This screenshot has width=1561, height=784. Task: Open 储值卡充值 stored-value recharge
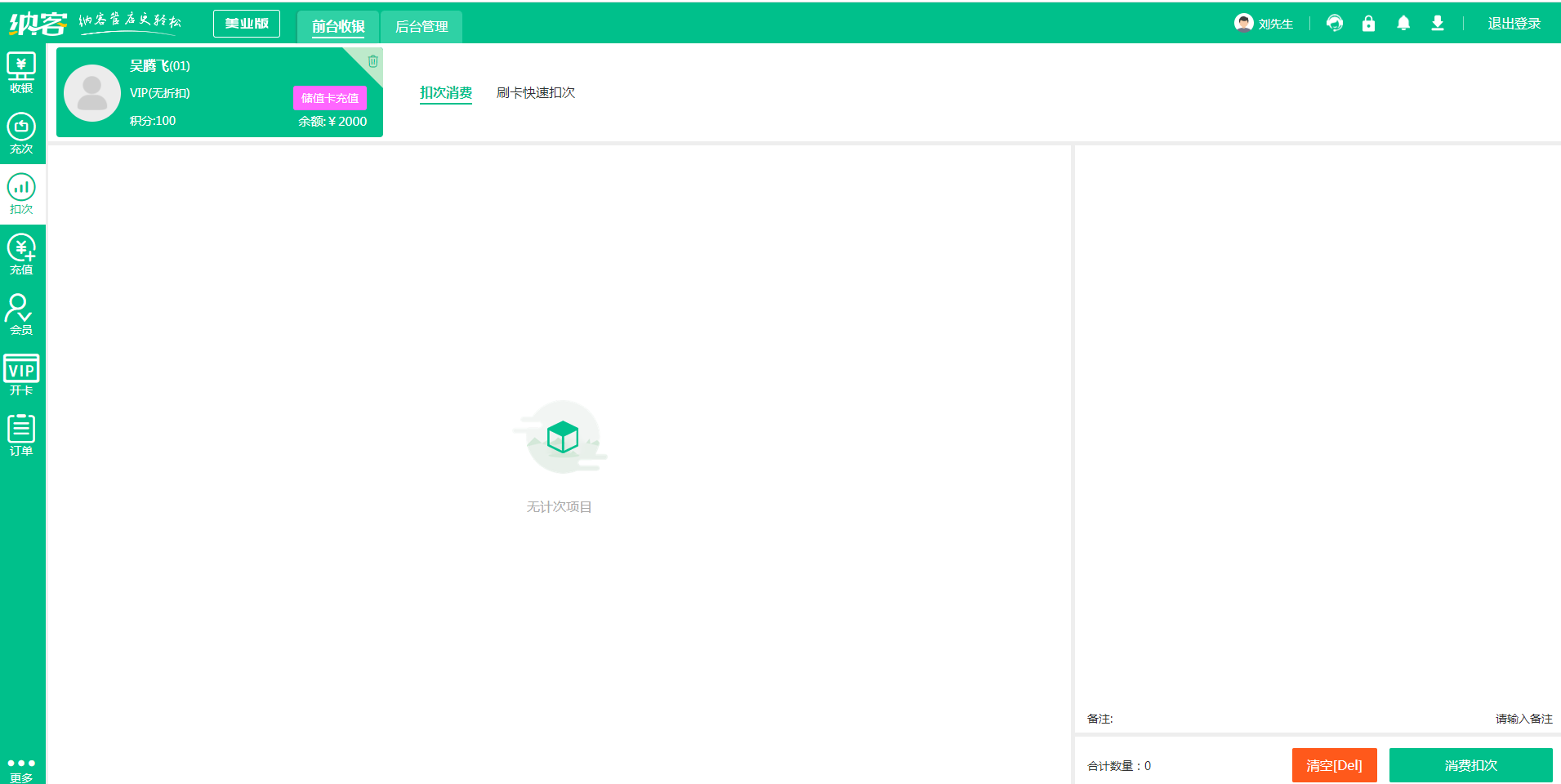tap(328, 97)
